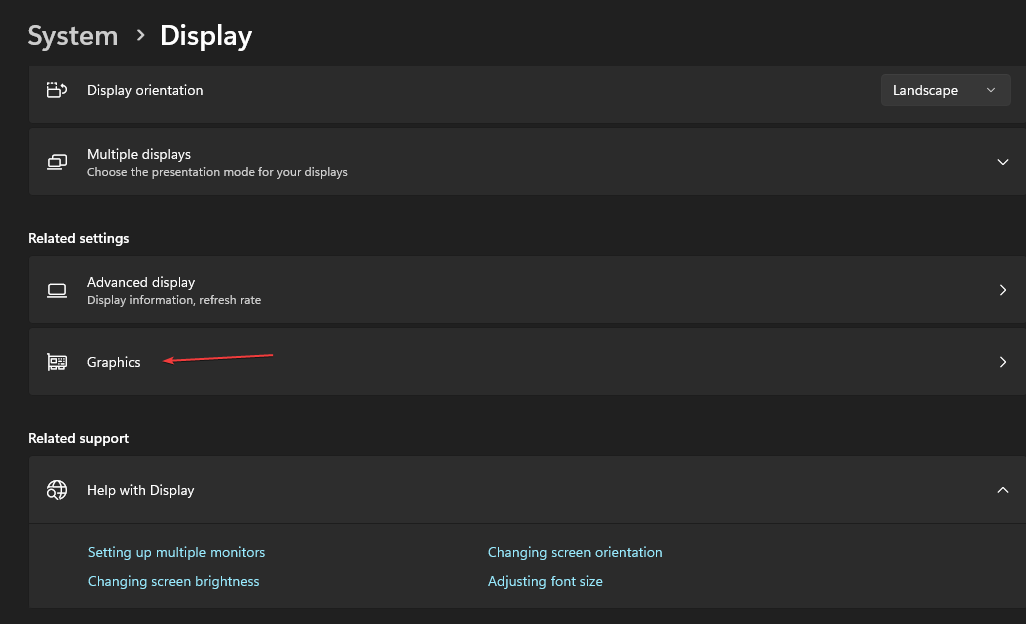Open Setting up multiple monitors help link
1026x624 pixels.
click(176, 551)
